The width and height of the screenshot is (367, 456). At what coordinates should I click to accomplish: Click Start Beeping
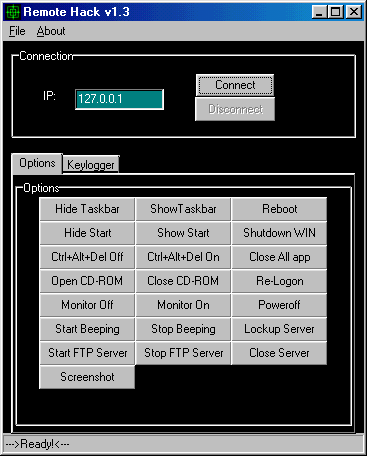[x=87, y=329]
